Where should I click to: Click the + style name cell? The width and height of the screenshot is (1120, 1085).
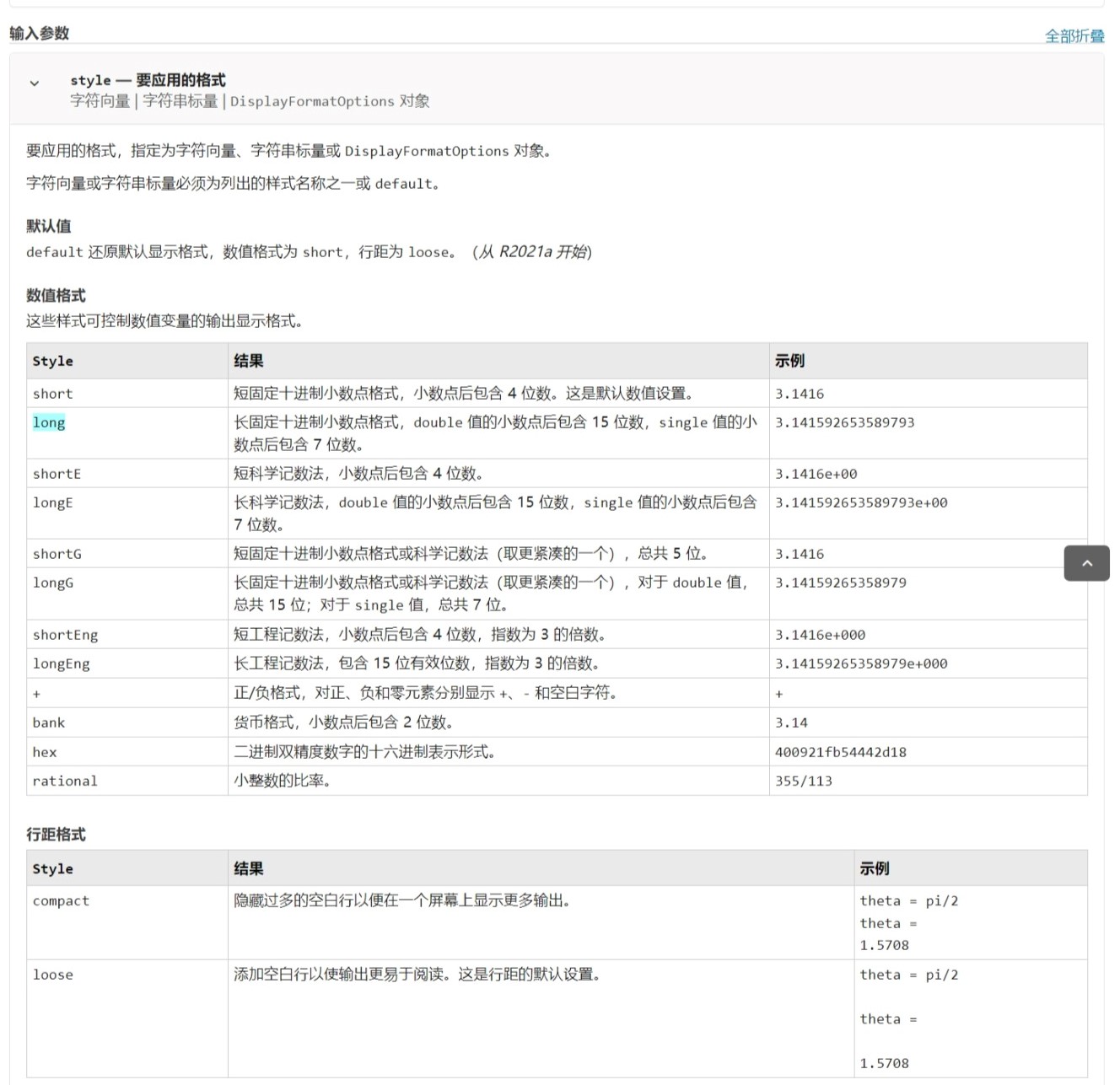pyautogui.click(x=36, y=694)
